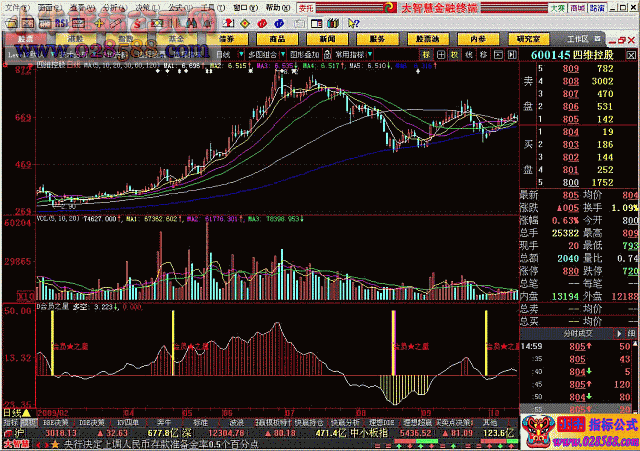Click the 大智慧 logo in status bar
Screen dimensions: 640x451
click(x=15, y=442)
